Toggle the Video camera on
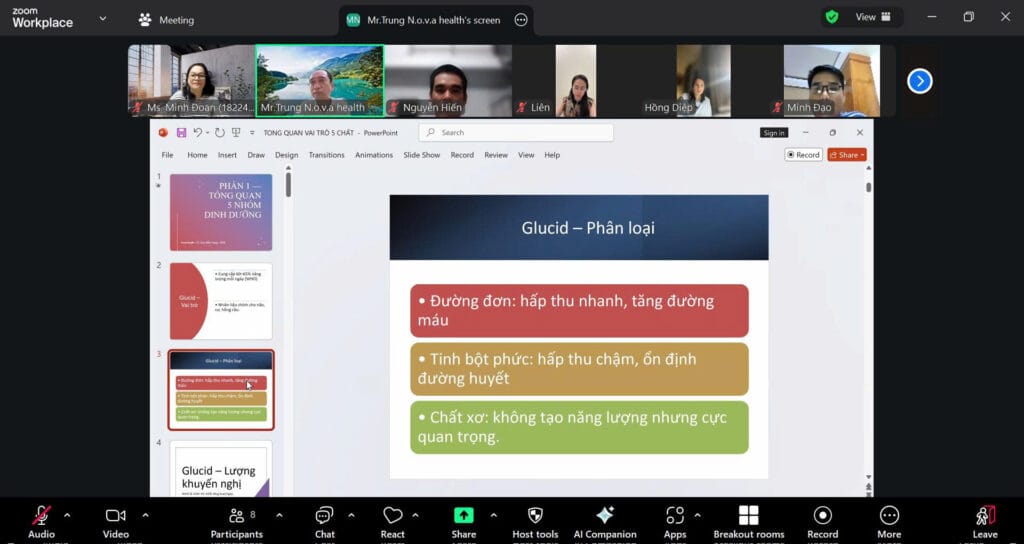 (x=115, y=516)
